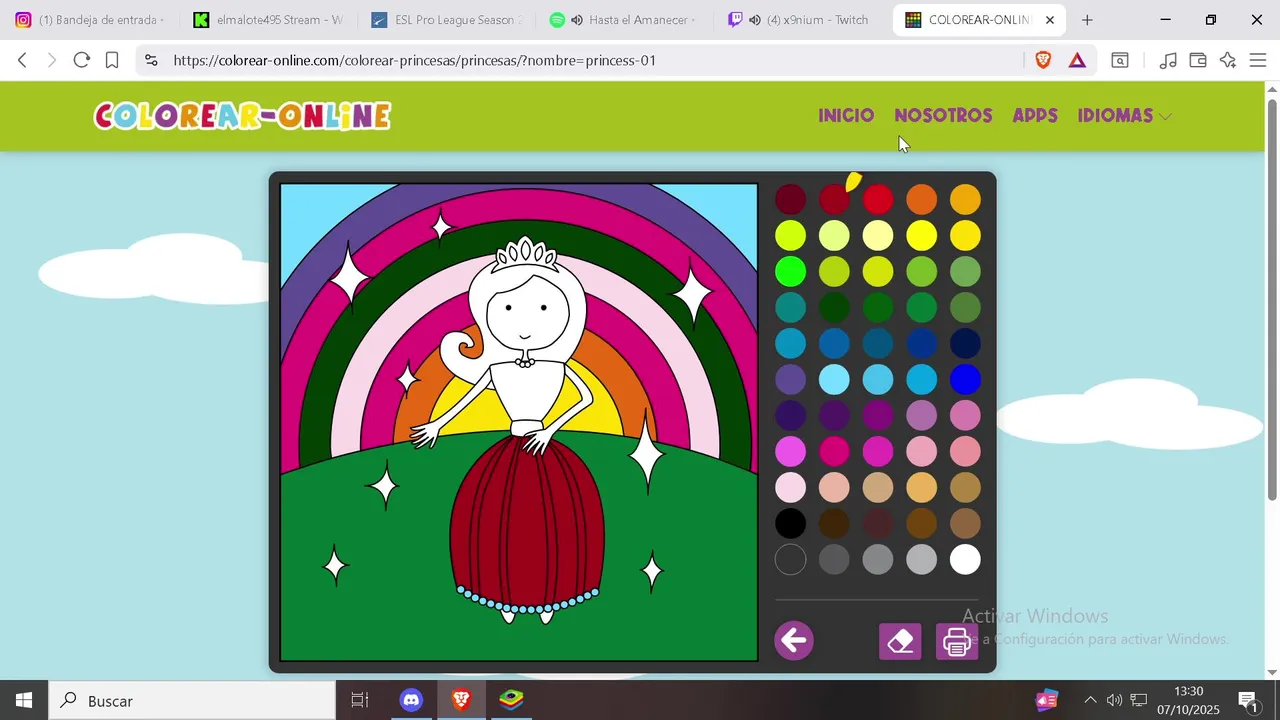The width and height of the screenshot is (1280, 720).
Task: Pick the darkest maroon swatch top-left
Action: pos(790,200)
